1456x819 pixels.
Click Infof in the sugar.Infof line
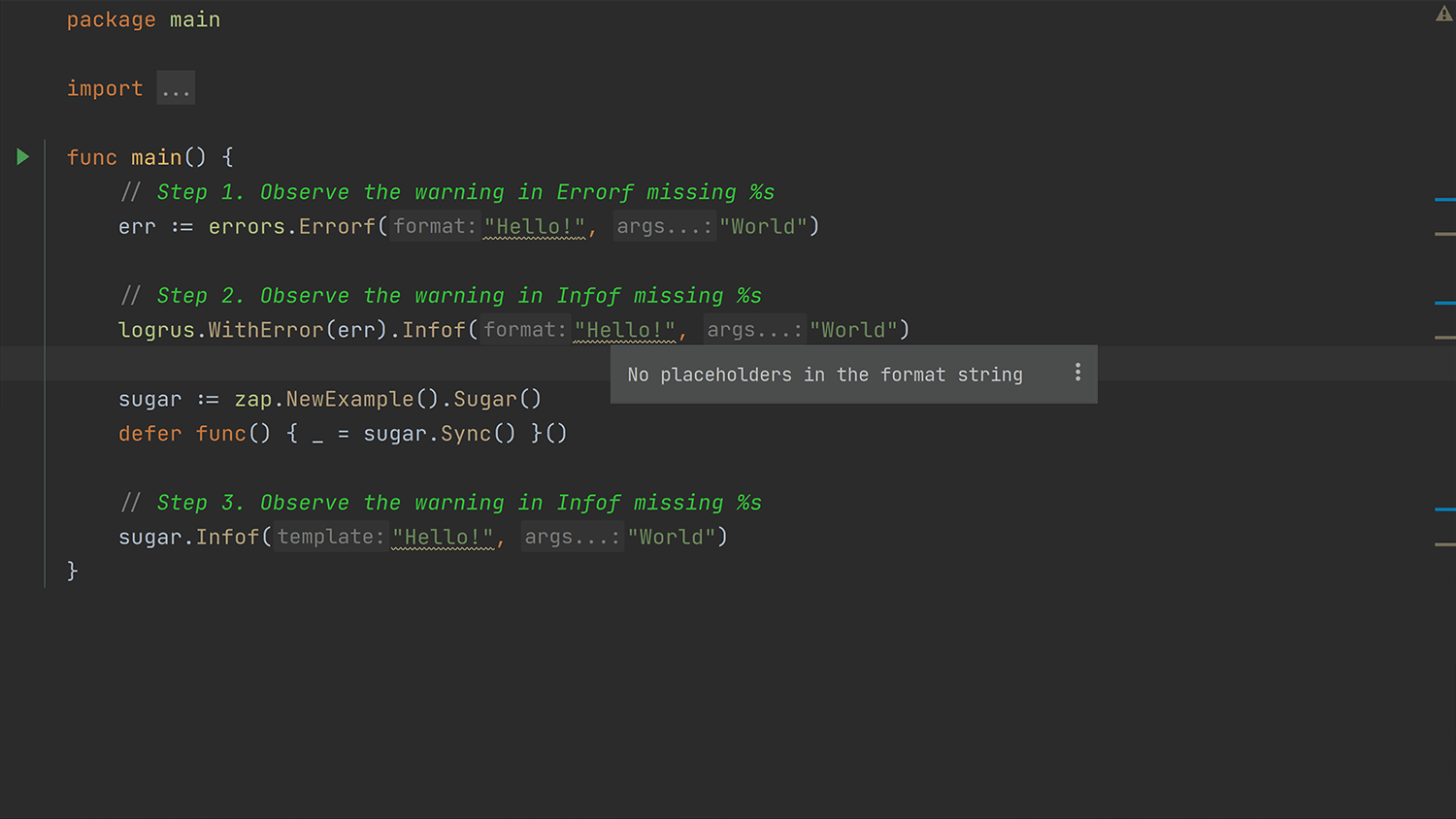click(x=228, y=537)
